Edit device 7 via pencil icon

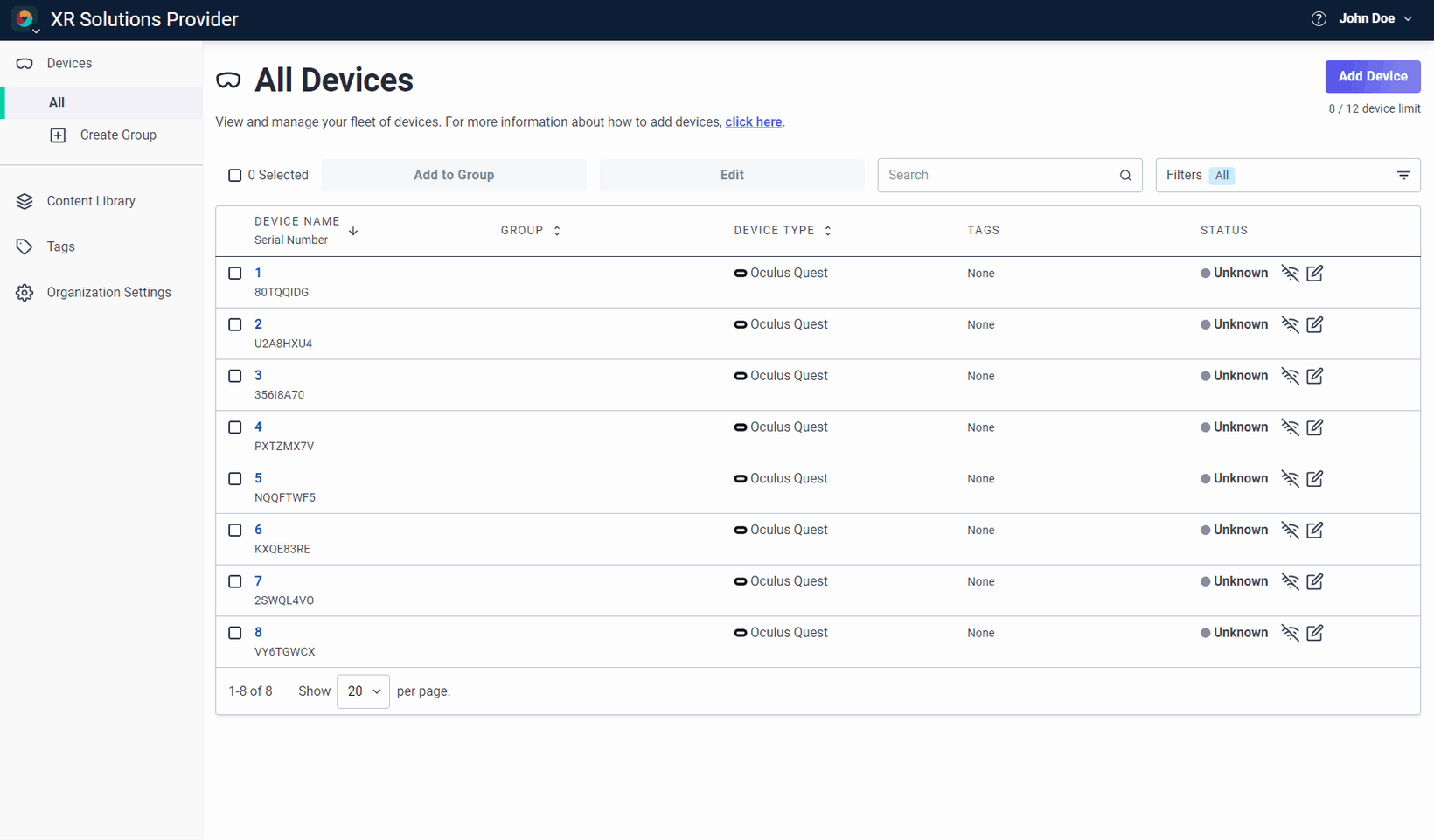coord(1314,582)
